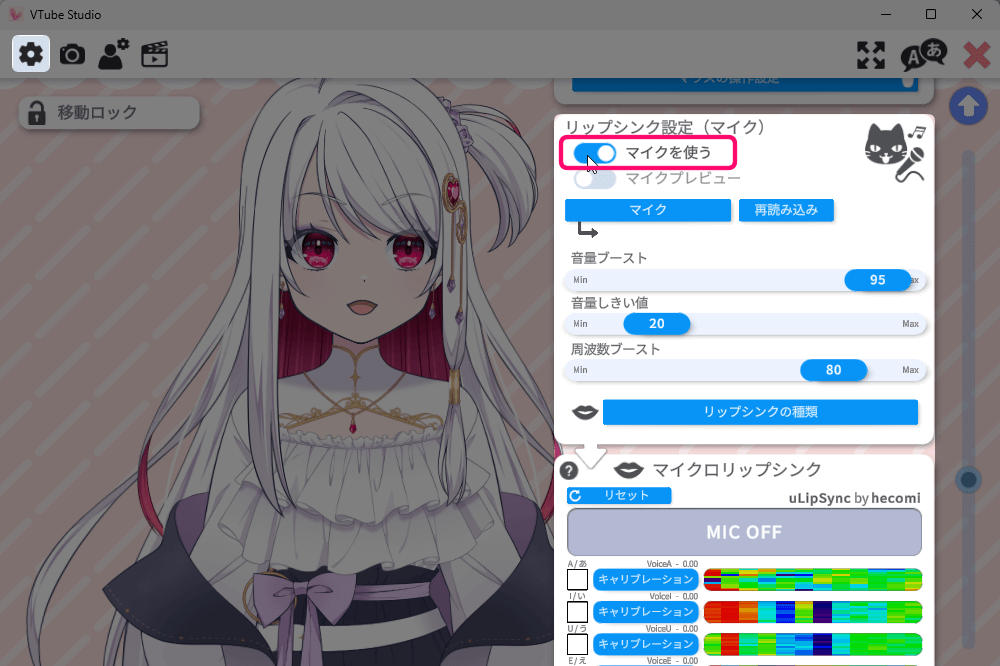Toggle fullscreen with the expand arrows icon

tap(871, 55)
